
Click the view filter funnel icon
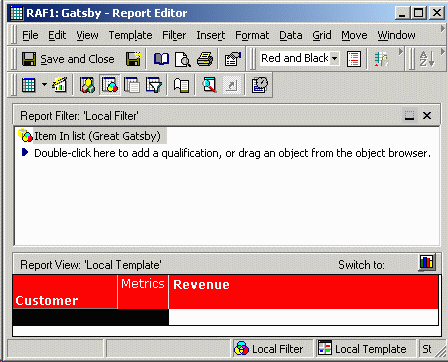click(154, 85)
